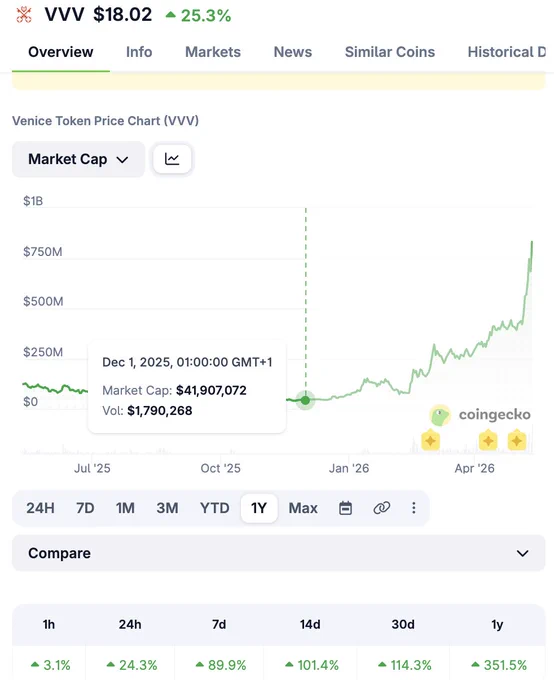Click the middle yellow star event marker
The width and height of the screenshot is (554, 680).
pos(488,441)
